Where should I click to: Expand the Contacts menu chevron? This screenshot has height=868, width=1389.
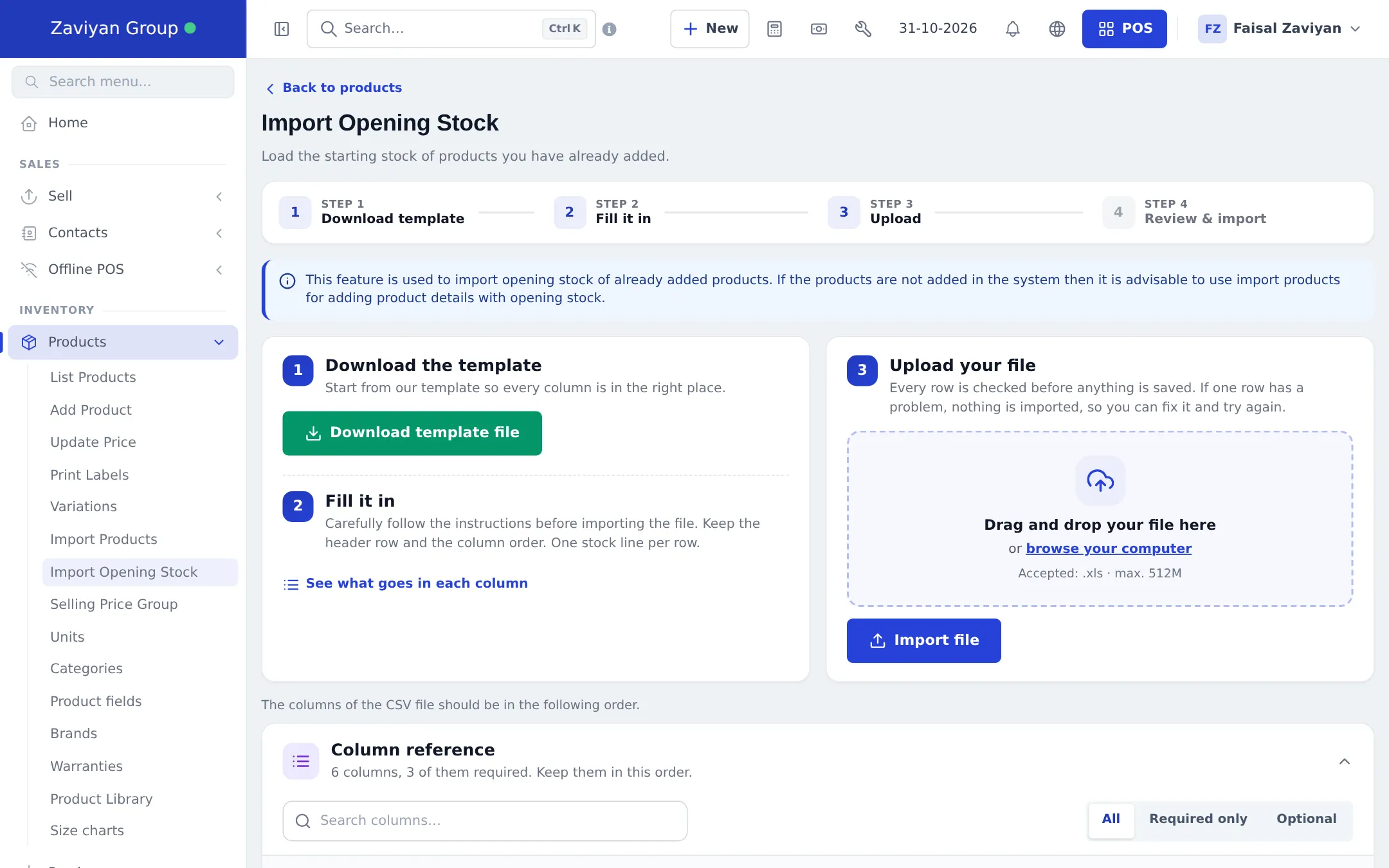coord(219,233)
